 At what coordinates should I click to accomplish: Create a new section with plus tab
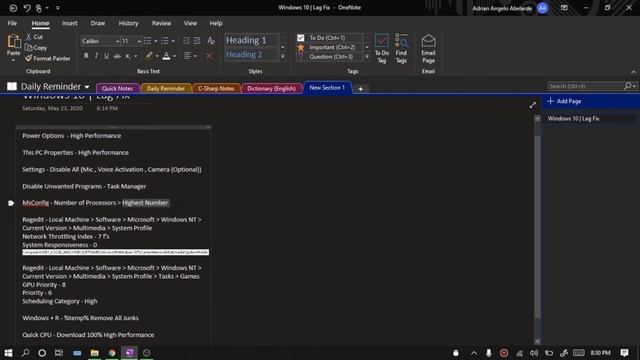[360, 89]
